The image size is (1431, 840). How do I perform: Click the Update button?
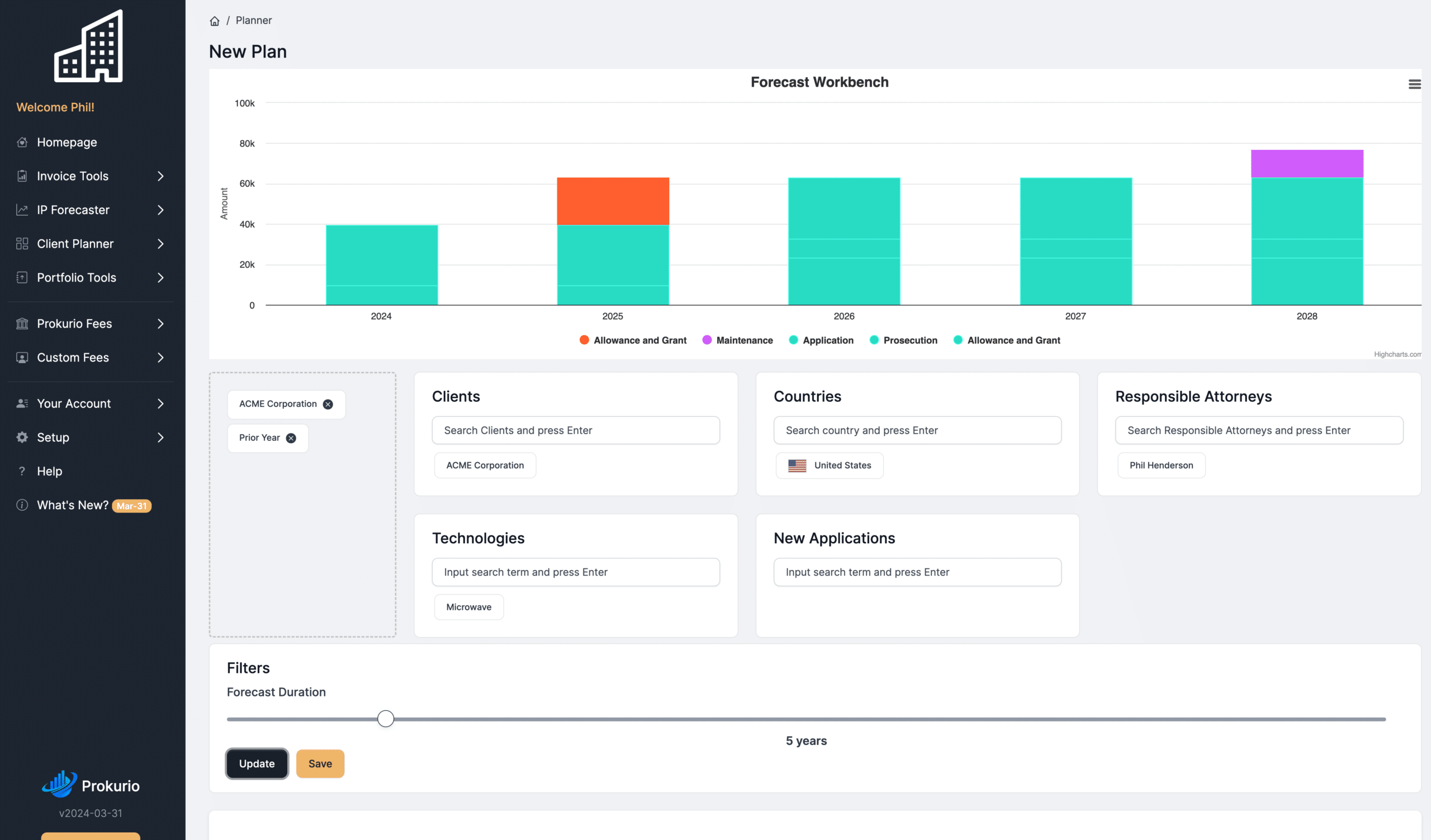(x=257, y=763)
